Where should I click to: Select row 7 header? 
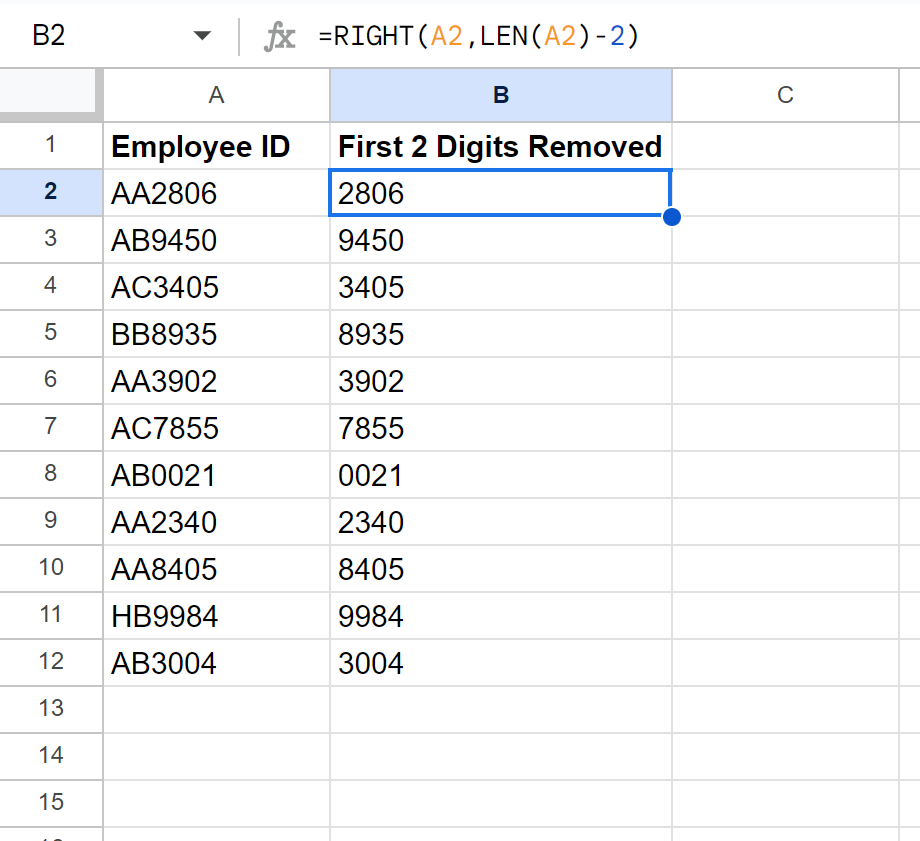point(51,427)
